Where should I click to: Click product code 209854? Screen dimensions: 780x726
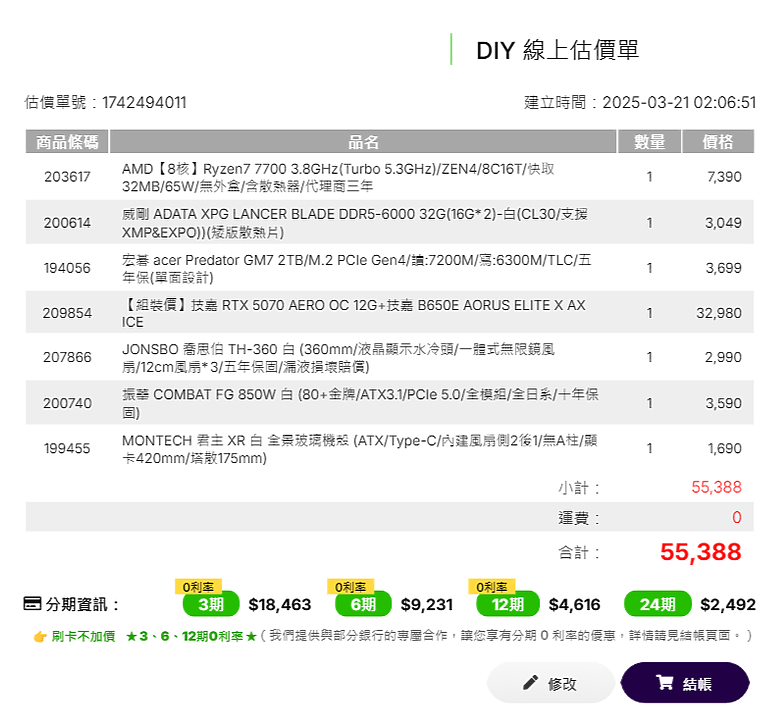coord(67,313)
